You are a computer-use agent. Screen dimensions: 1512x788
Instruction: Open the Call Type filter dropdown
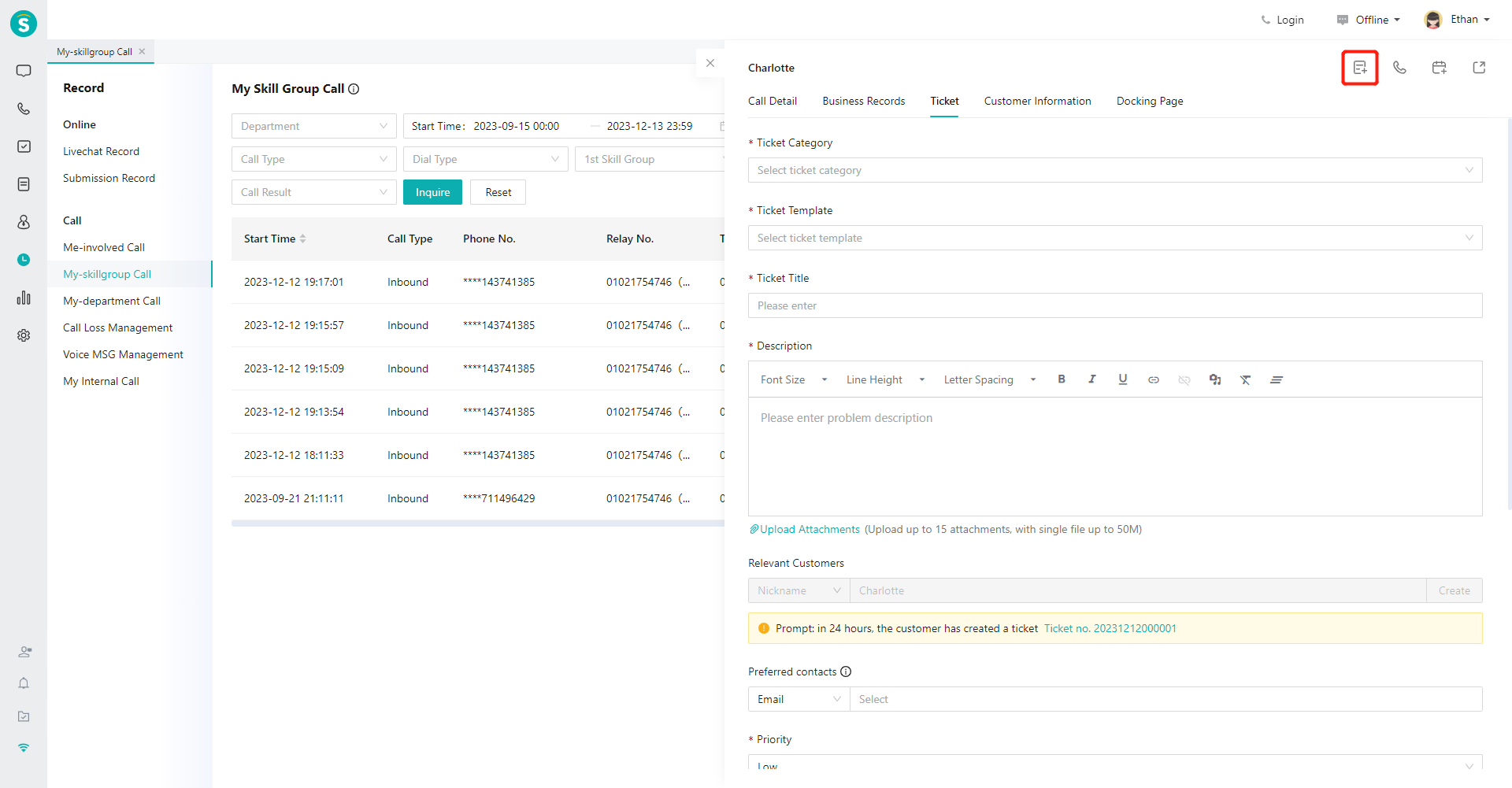point(314,159)
